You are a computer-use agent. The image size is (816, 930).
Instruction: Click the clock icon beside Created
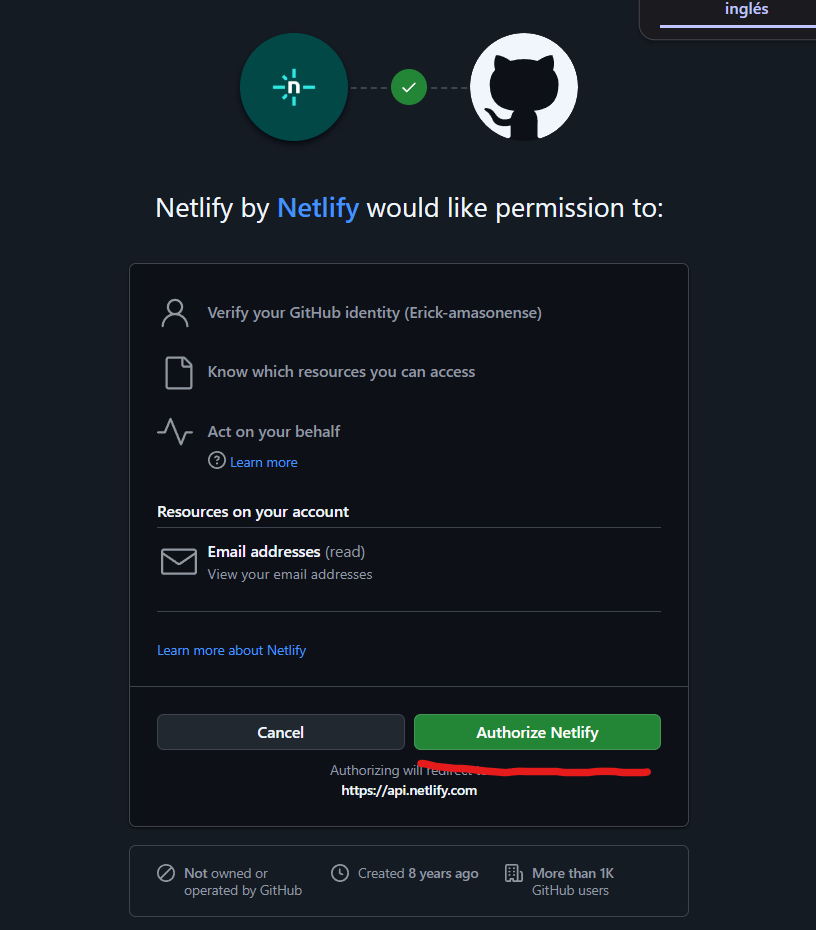(340, 873)
